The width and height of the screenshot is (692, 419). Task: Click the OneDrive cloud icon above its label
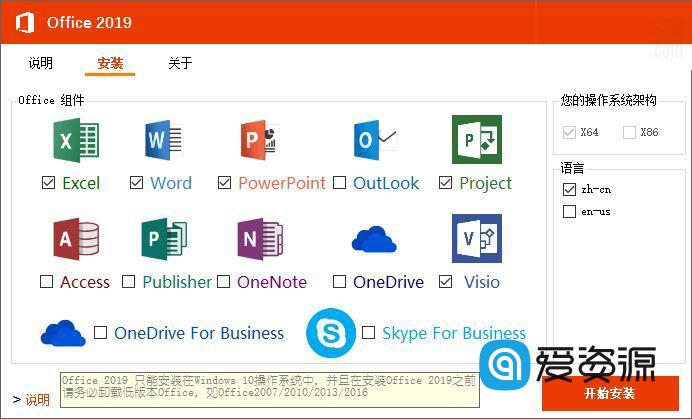coord(374,239)
